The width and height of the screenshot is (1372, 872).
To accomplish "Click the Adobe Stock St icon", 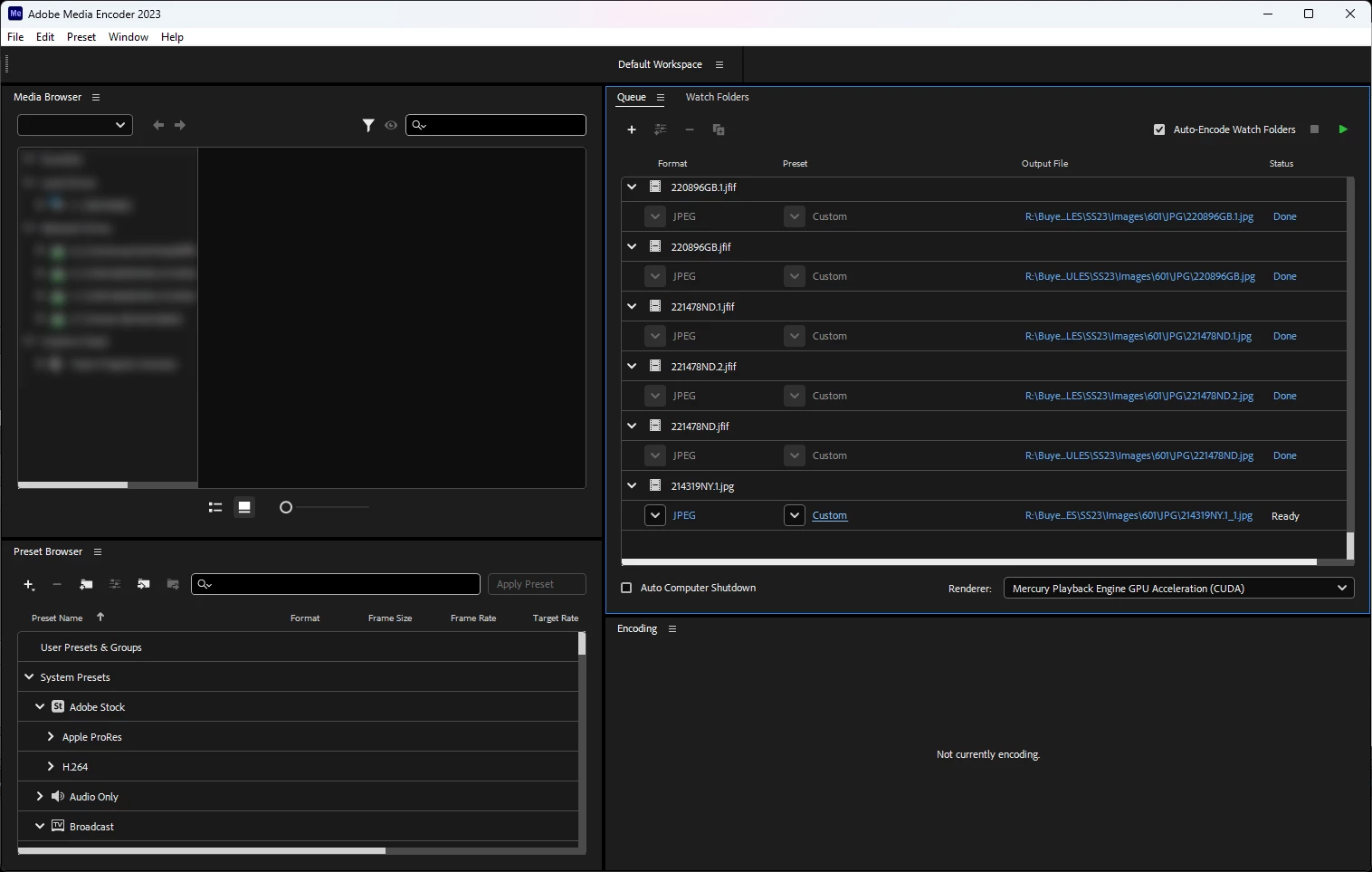I will coord(58,706).
